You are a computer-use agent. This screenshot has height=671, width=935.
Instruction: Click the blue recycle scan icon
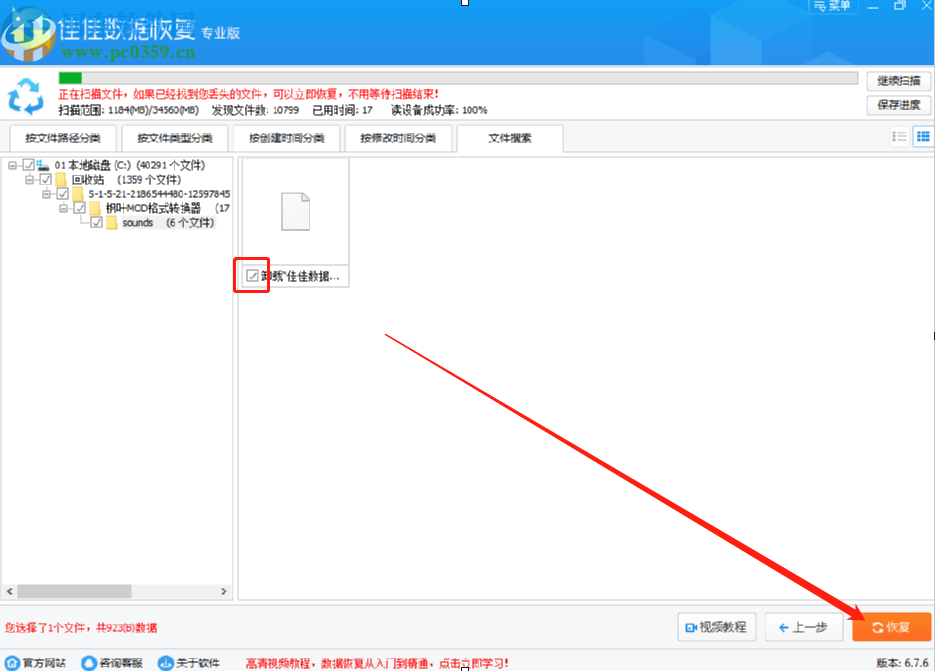click(26, 97)
